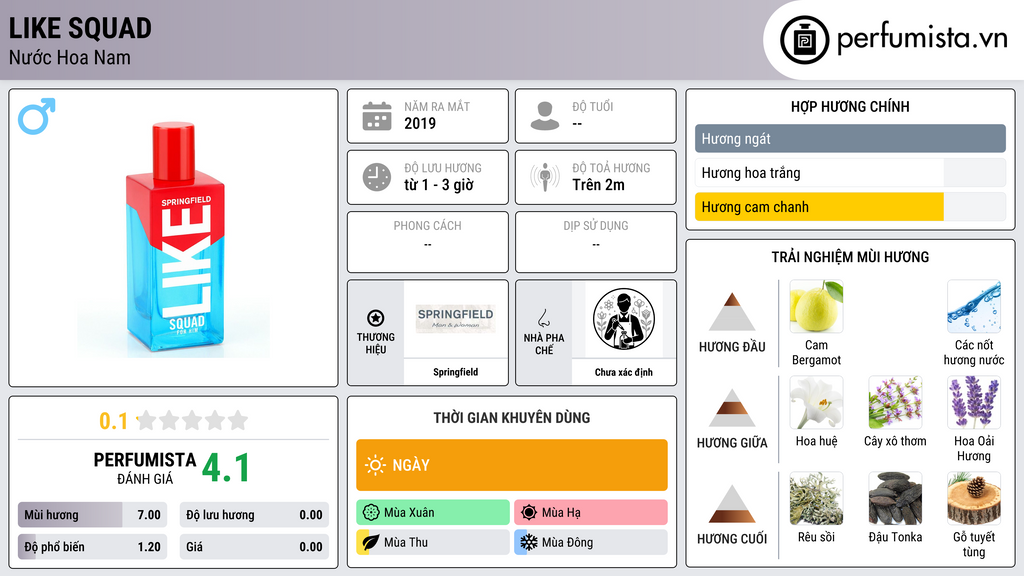Image resolution: width=1024 pixels, height=576 pixels.
Task: Click the snowflake icon beside Mùa Đông
Action: tap(529, 542)
